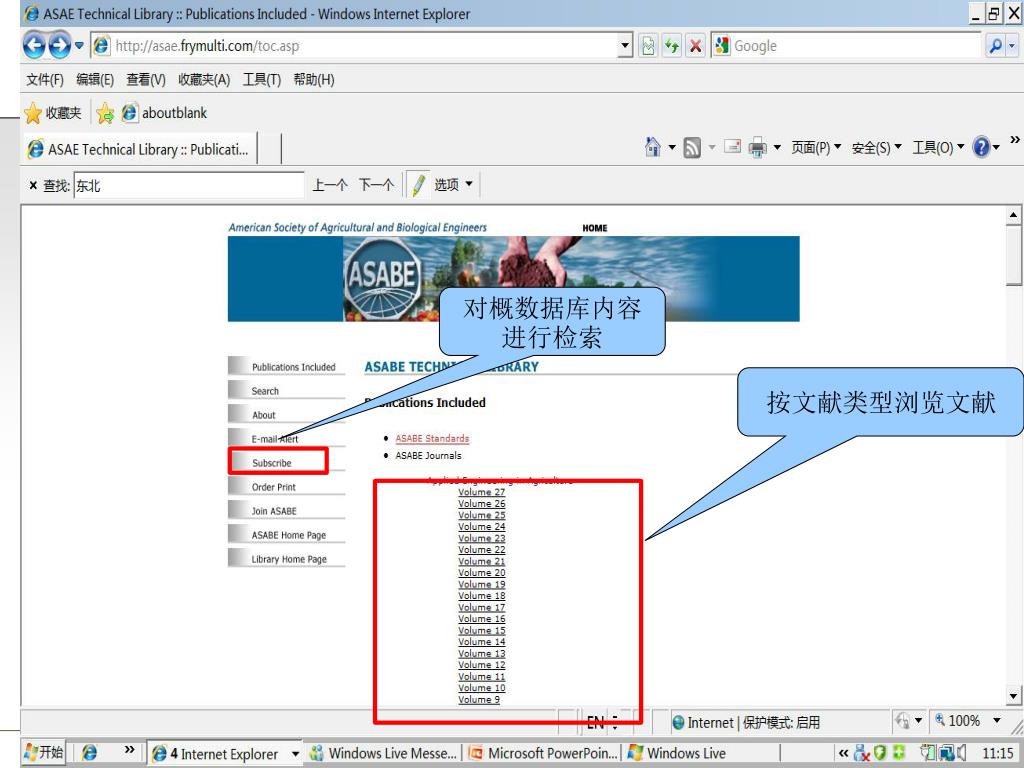Open the Volume 20 link

[x=481, y=573]
